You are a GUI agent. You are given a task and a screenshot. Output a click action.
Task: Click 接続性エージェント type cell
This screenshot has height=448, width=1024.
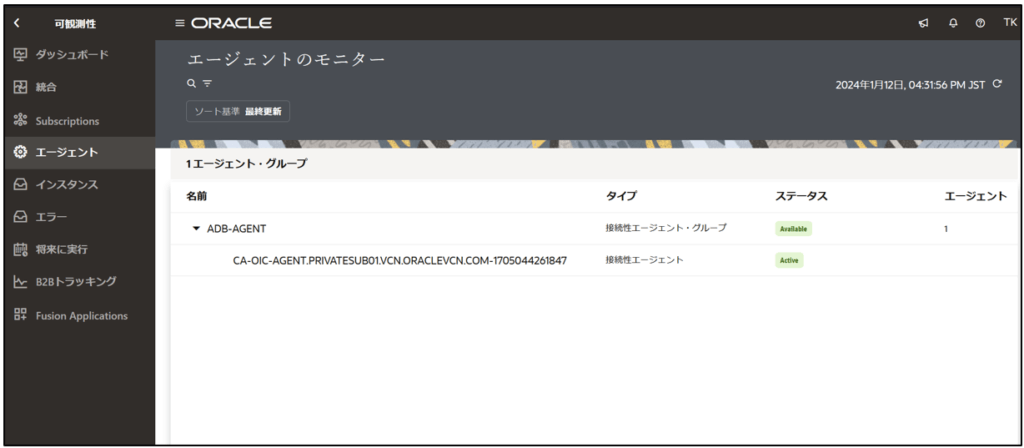pyautogui.click(x=645, y=260)
